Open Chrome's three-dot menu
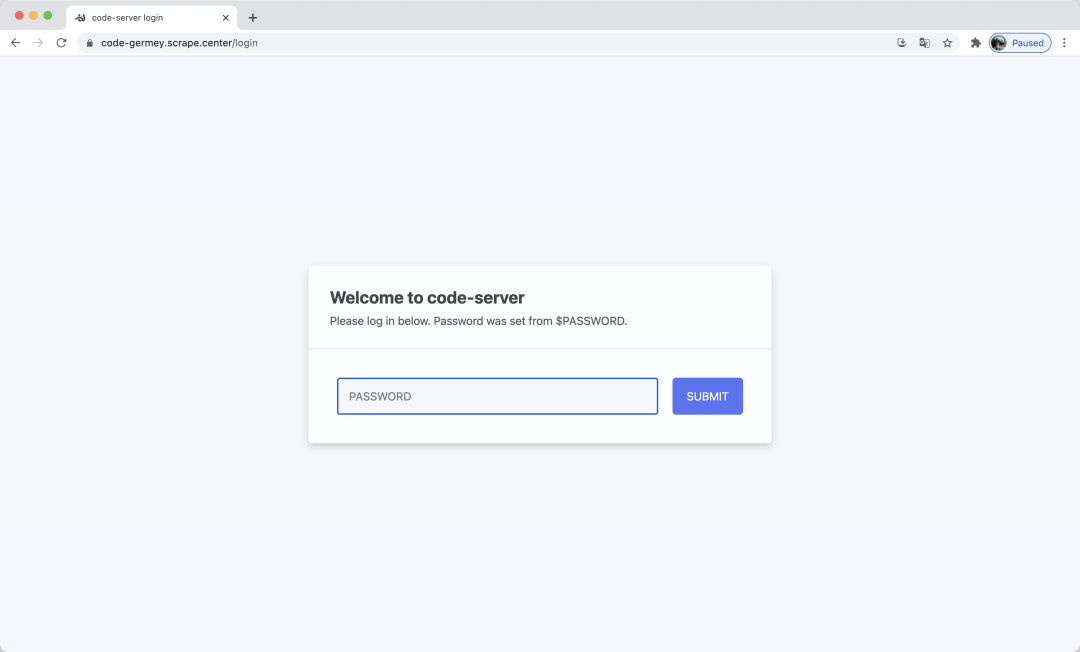The image size is (1080, 652). [x=1064, y=42]
